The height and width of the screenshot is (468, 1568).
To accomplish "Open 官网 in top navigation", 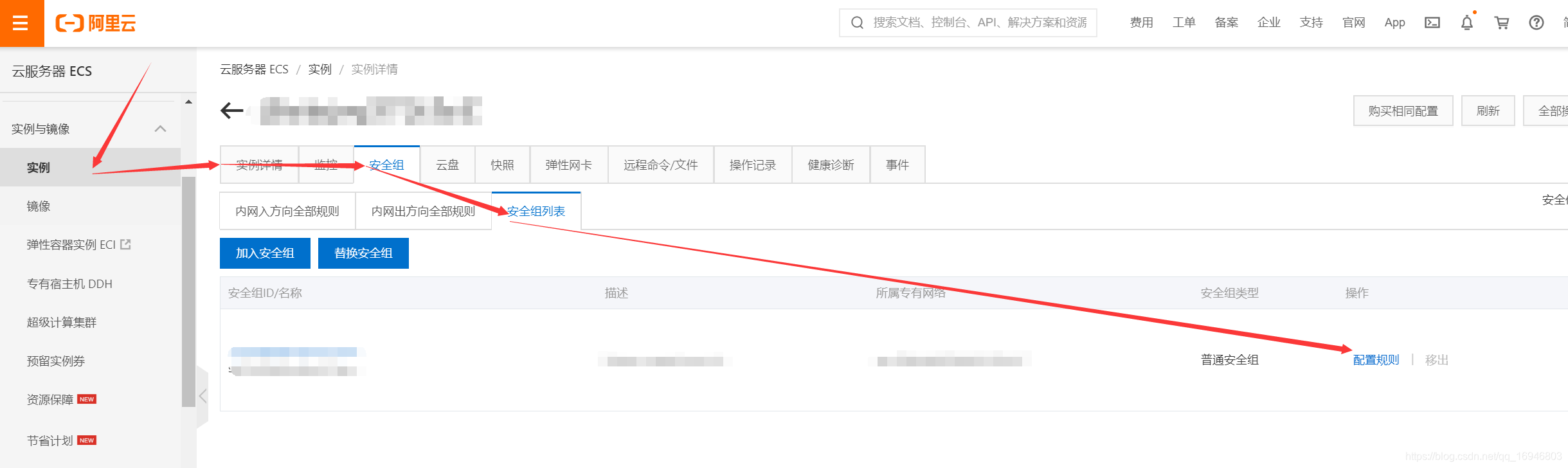I will tap(1353, 22).
